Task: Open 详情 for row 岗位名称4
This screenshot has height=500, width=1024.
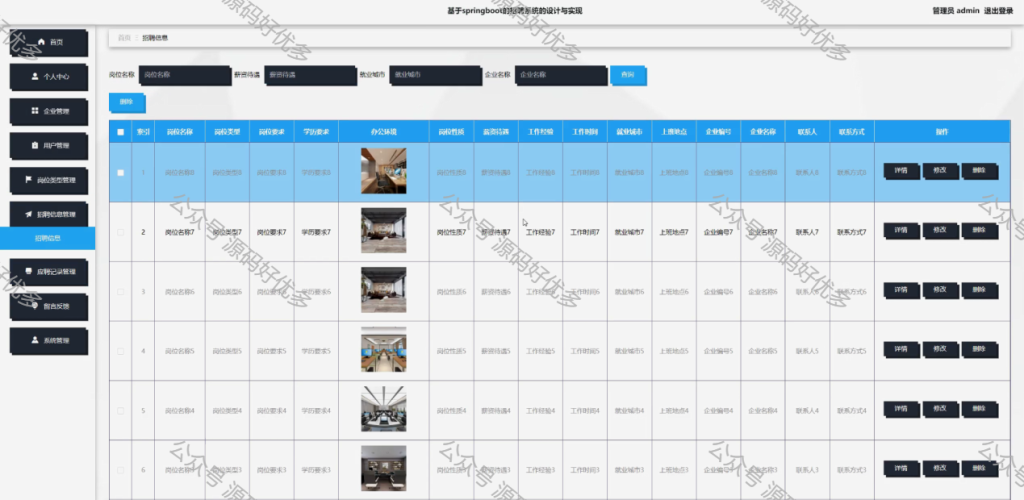Action: pos(901,409)
